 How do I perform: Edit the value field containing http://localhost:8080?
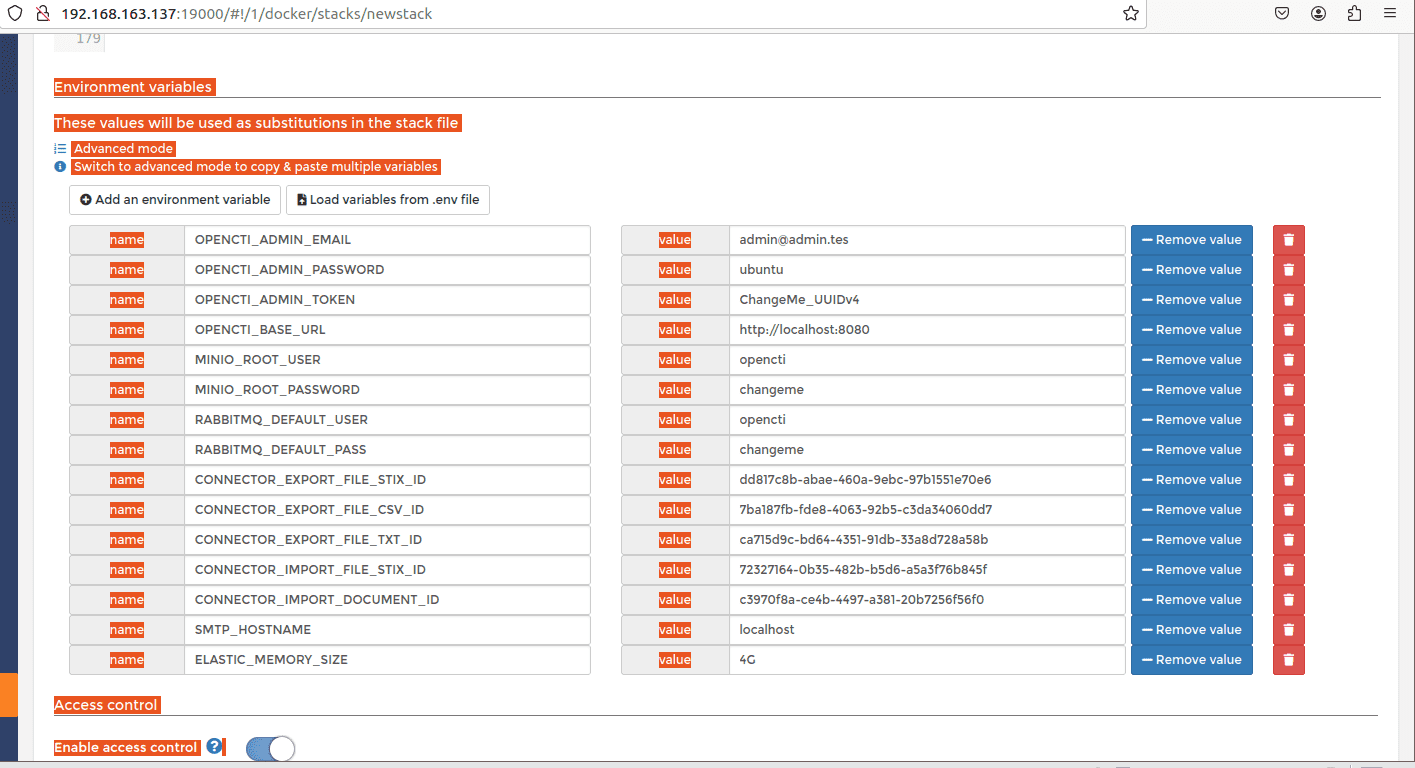click(x=927, y=330)
